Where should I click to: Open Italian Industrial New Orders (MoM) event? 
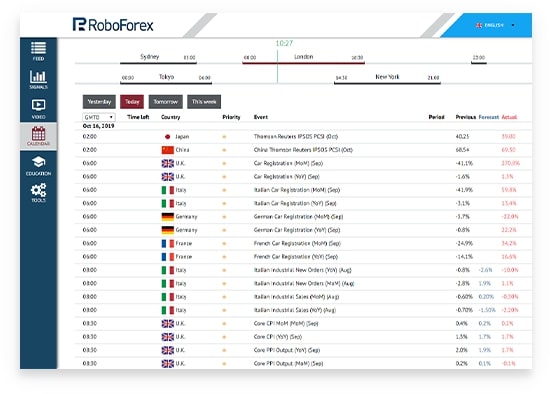[304, 283]
